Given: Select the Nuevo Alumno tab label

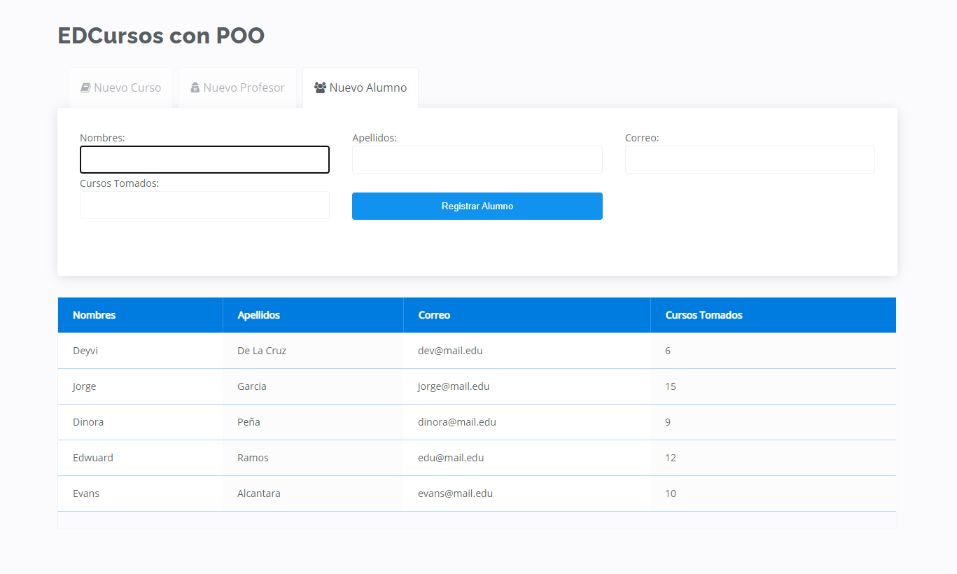Looking at the screenshot, I should coord(368,88).
